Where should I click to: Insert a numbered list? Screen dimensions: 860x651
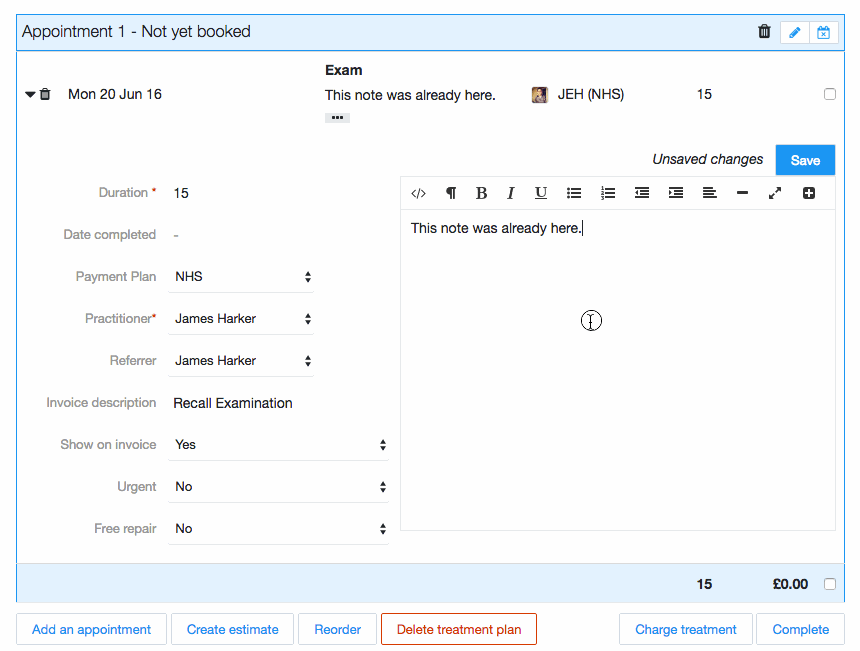608,193
